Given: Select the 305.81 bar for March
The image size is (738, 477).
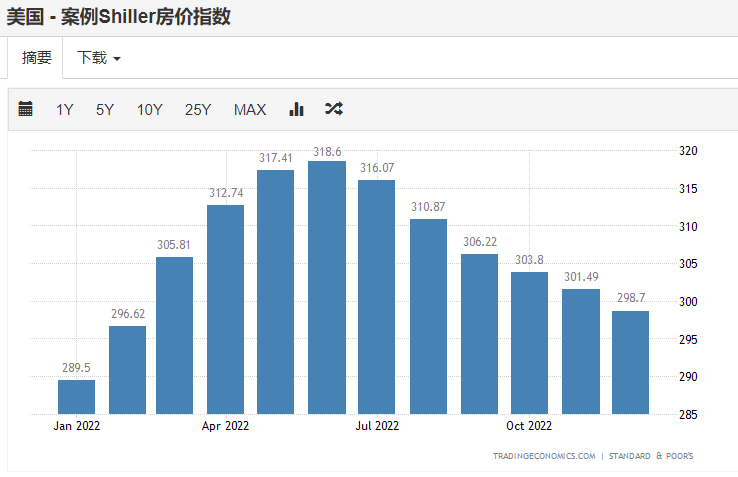Looking at the screenshot, I should [x=175, y=335].
